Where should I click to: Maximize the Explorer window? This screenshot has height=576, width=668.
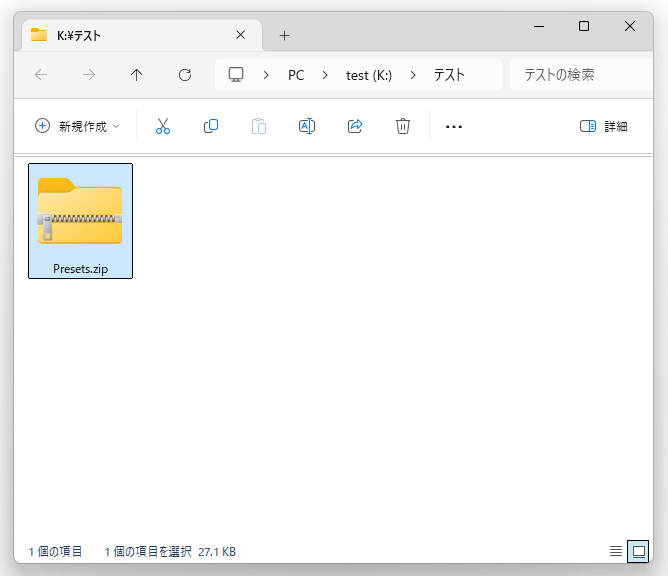584,26
